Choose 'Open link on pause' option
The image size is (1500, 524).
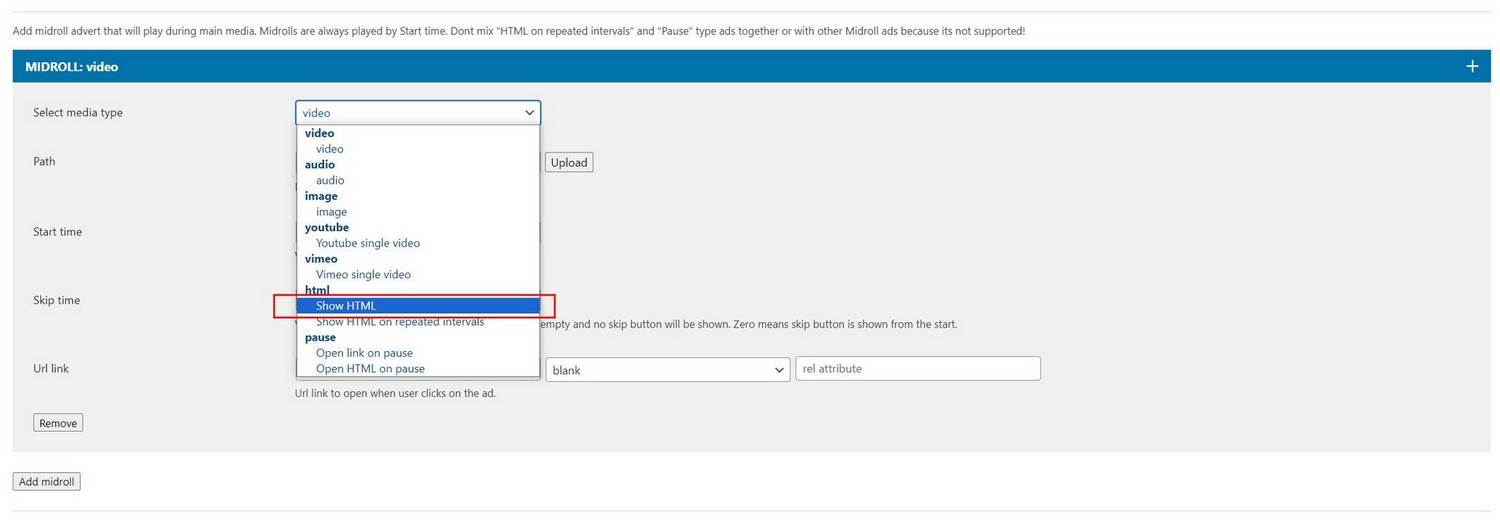(364, 353)
